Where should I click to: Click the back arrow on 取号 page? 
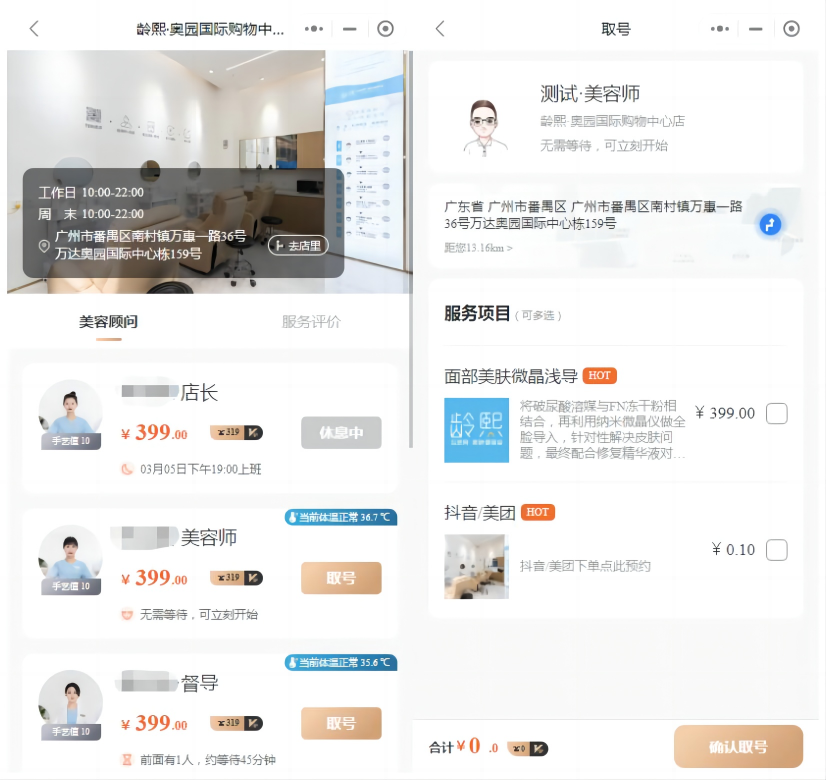(x=440, y=29)
